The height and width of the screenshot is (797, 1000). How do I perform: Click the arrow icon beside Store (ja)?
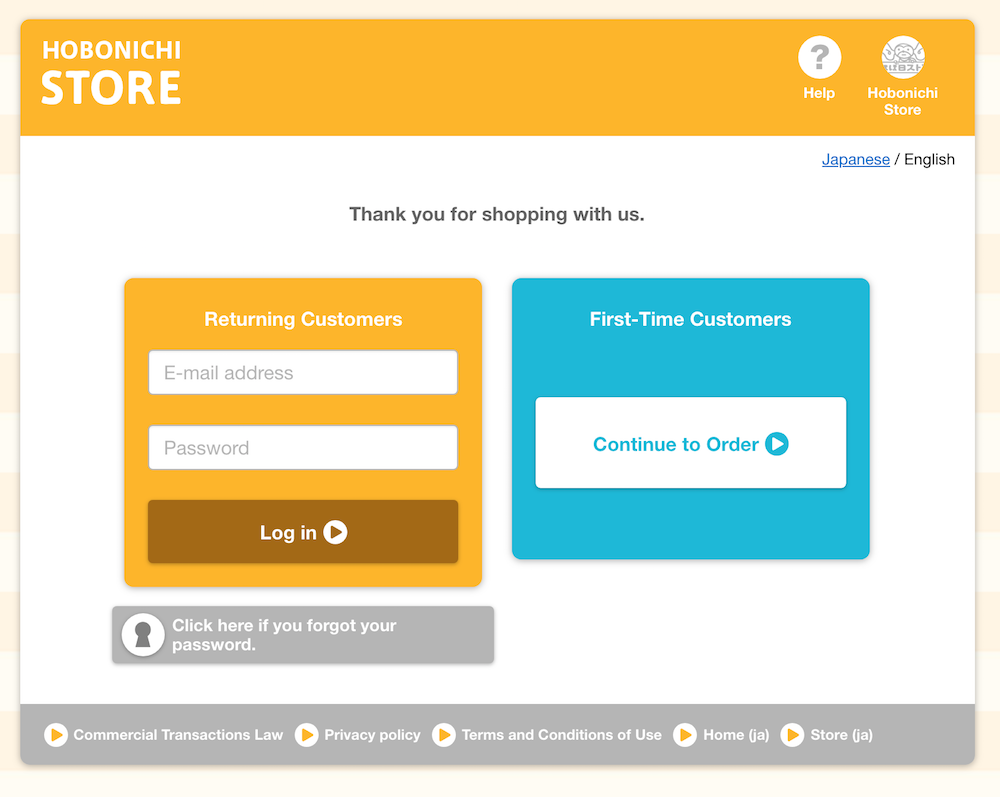click(x=792, y=735)
